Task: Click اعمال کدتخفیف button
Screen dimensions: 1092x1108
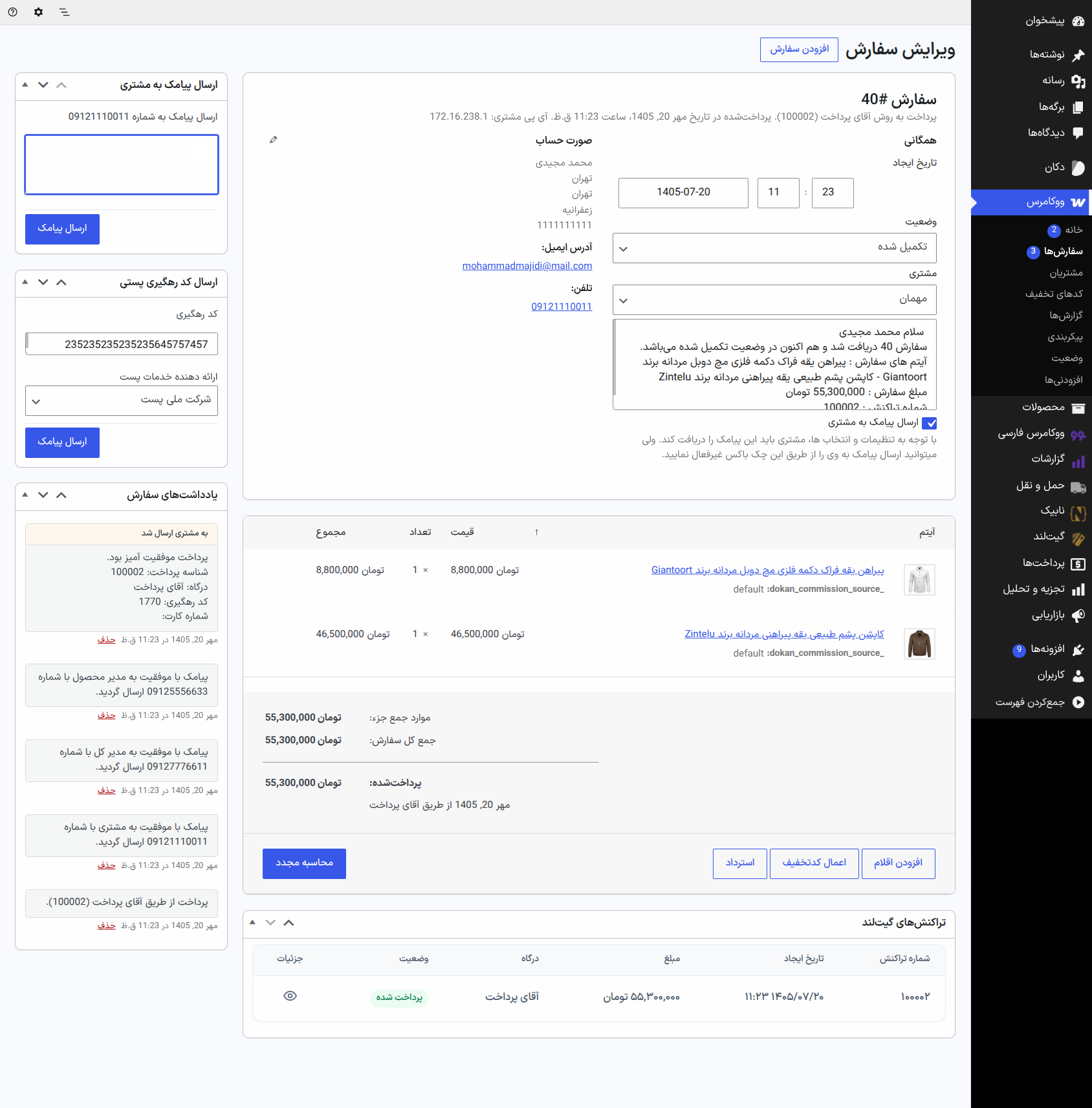Action: coord(814,864)
